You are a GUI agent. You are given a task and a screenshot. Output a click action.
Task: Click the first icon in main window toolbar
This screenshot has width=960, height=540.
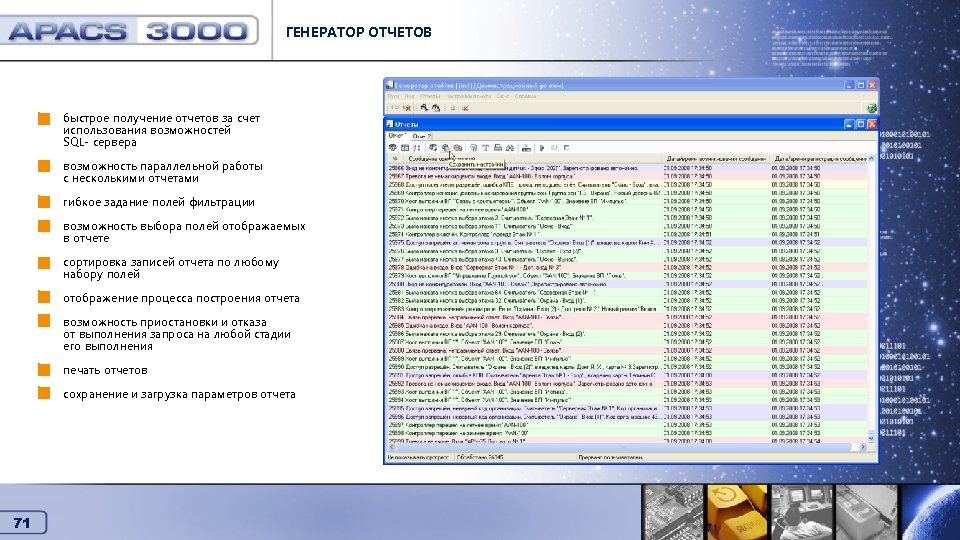pyautogui.click(x=394, y=108)
